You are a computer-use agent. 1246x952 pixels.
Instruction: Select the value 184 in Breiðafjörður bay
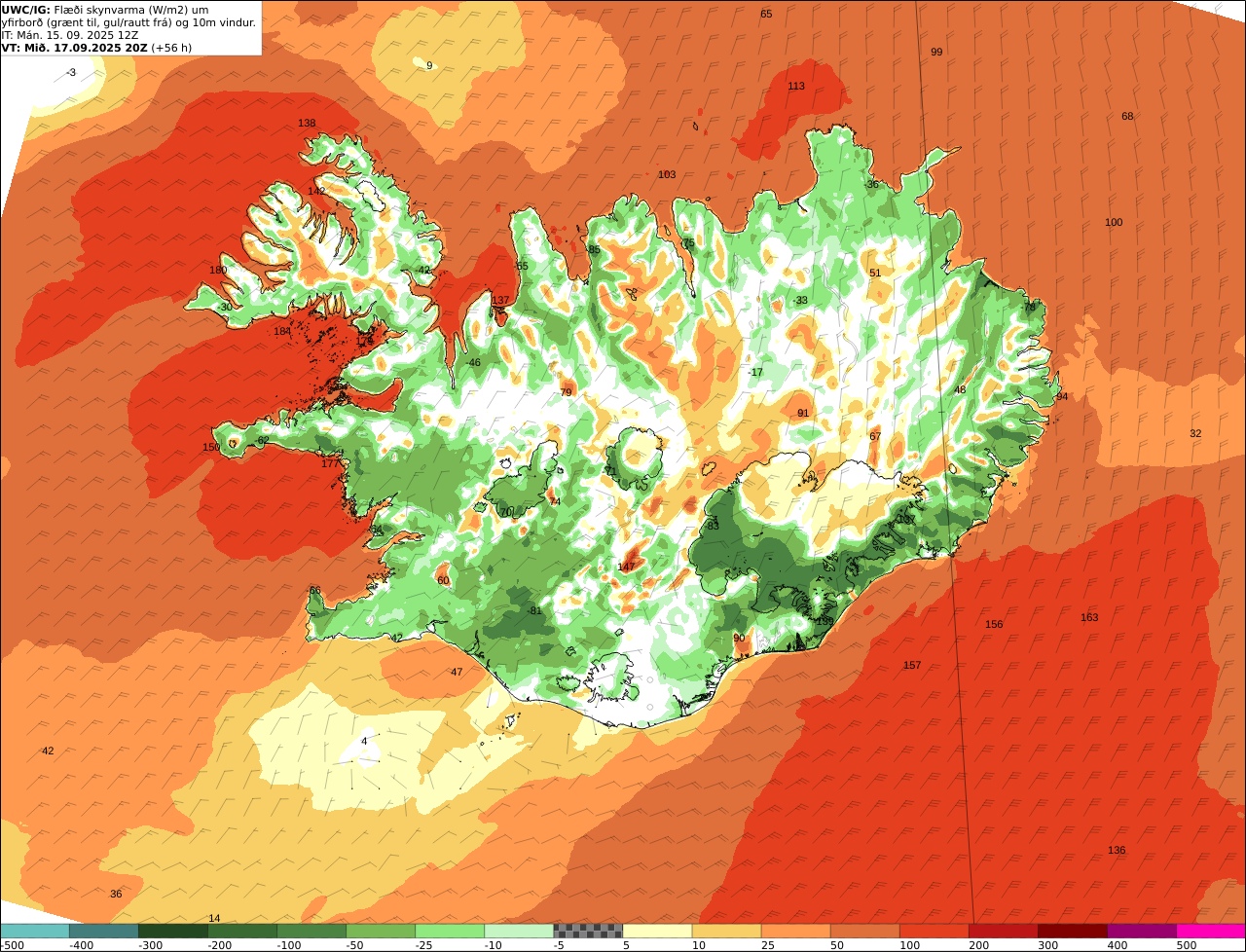coord(282,331)
